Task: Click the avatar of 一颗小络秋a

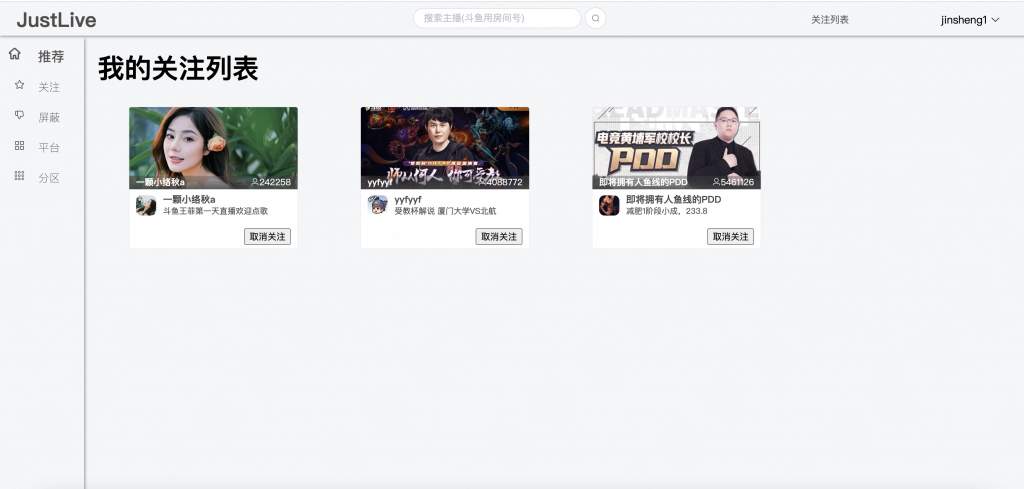Action: (x=146, y=205)
